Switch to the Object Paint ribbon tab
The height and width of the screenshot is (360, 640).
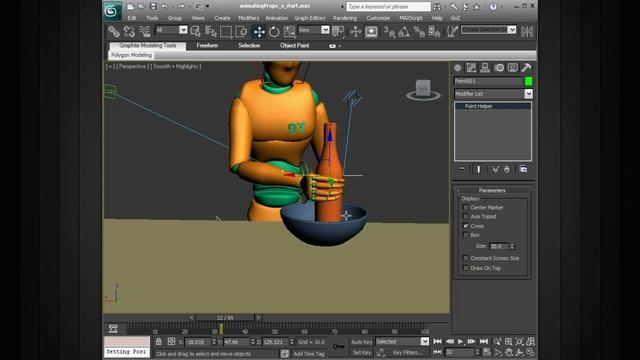click(x=294, y=46)
